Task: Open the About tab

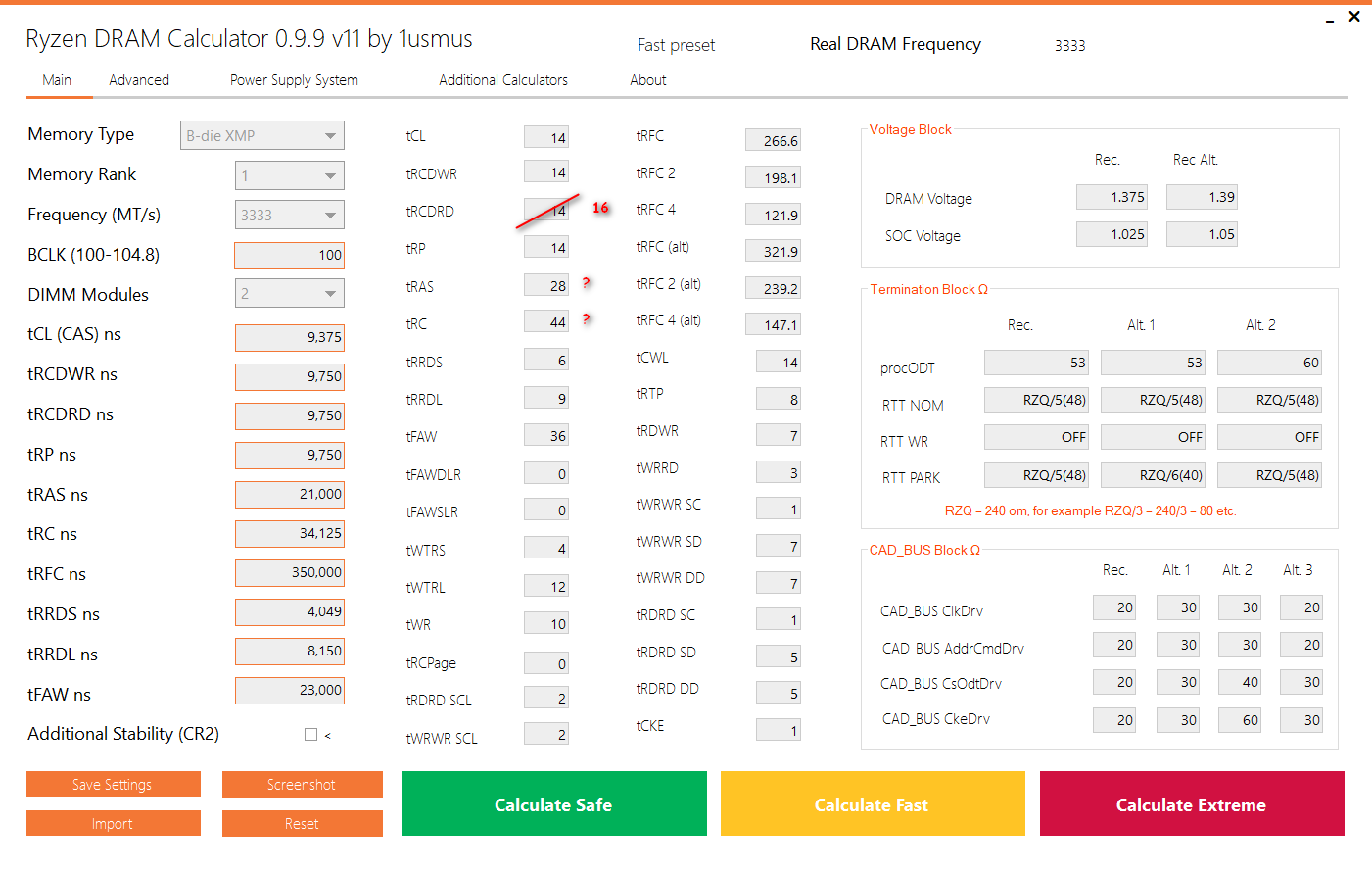Action: 648,80
